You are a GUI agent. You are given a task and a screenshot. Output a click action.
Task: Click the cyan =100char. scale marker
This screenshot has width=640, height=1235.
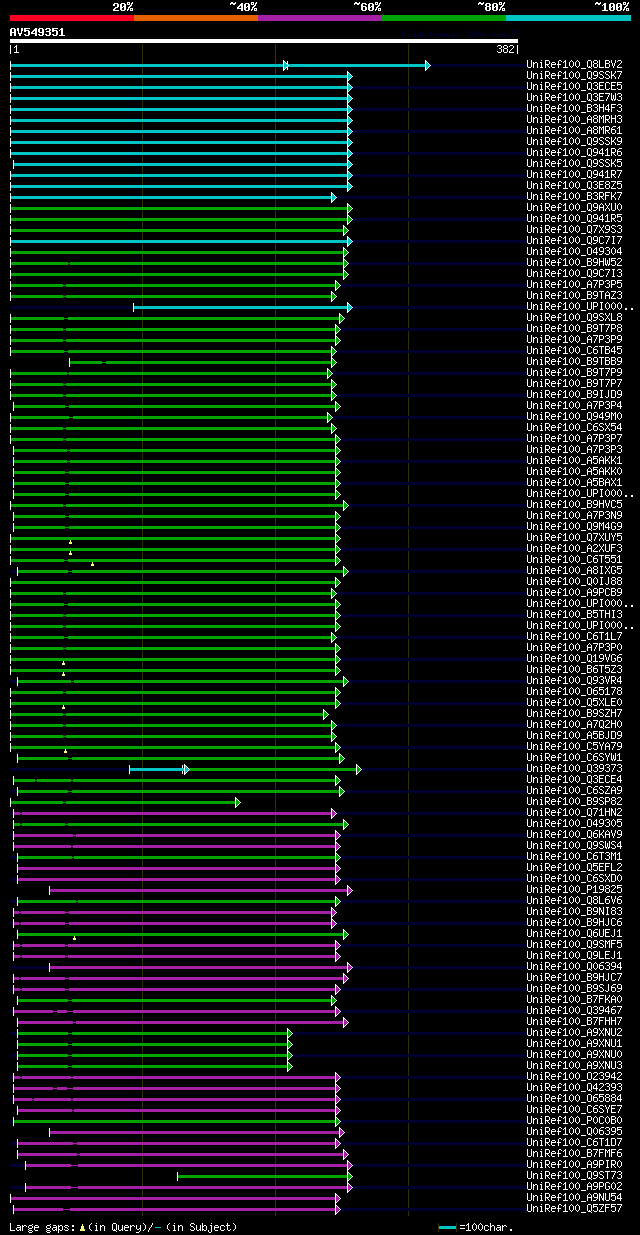[447, 1227]
